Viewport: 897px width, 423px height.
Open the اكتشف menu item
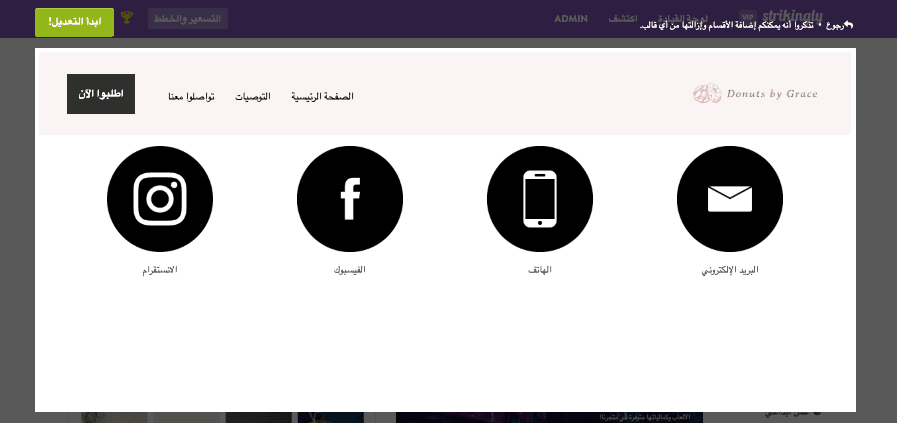[622, 19]
